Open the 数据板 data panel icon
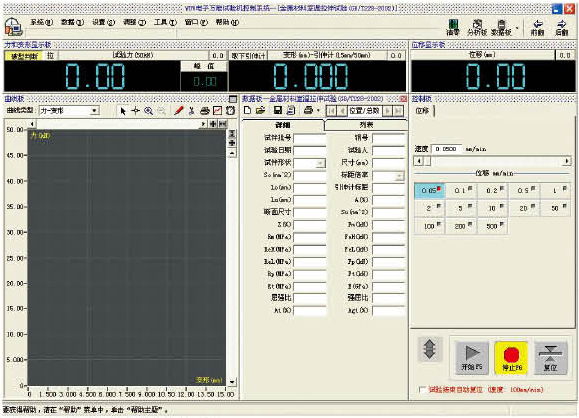 click(501, 28)
